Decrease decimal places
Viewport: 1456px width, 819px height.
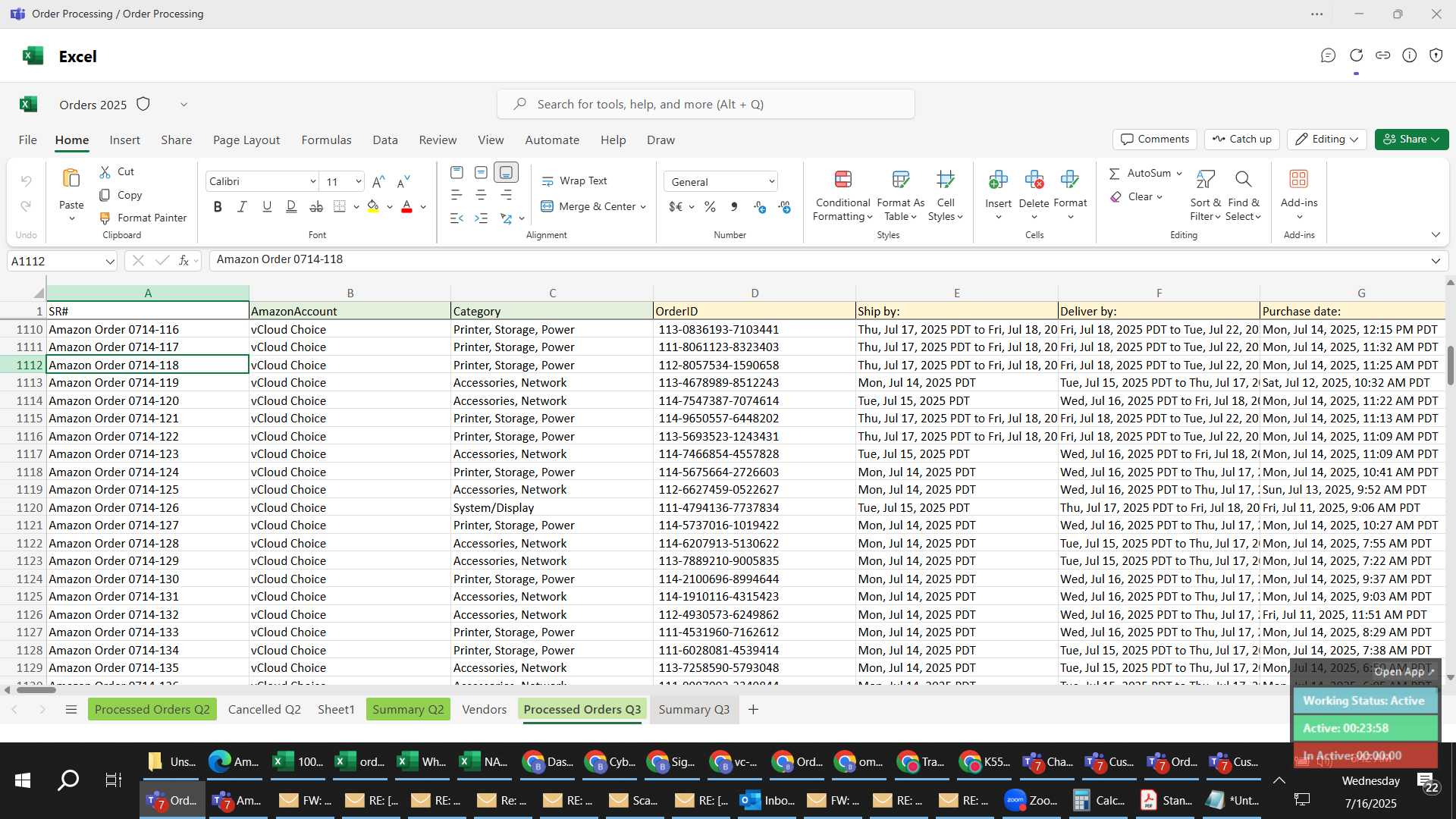[784, 206]
